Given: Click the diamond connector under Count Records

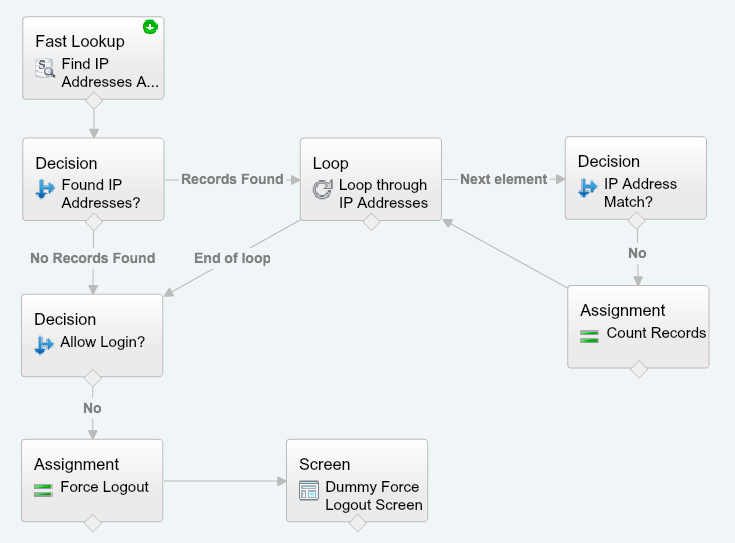Looking at the screenshot, I should tap(638, 369).
